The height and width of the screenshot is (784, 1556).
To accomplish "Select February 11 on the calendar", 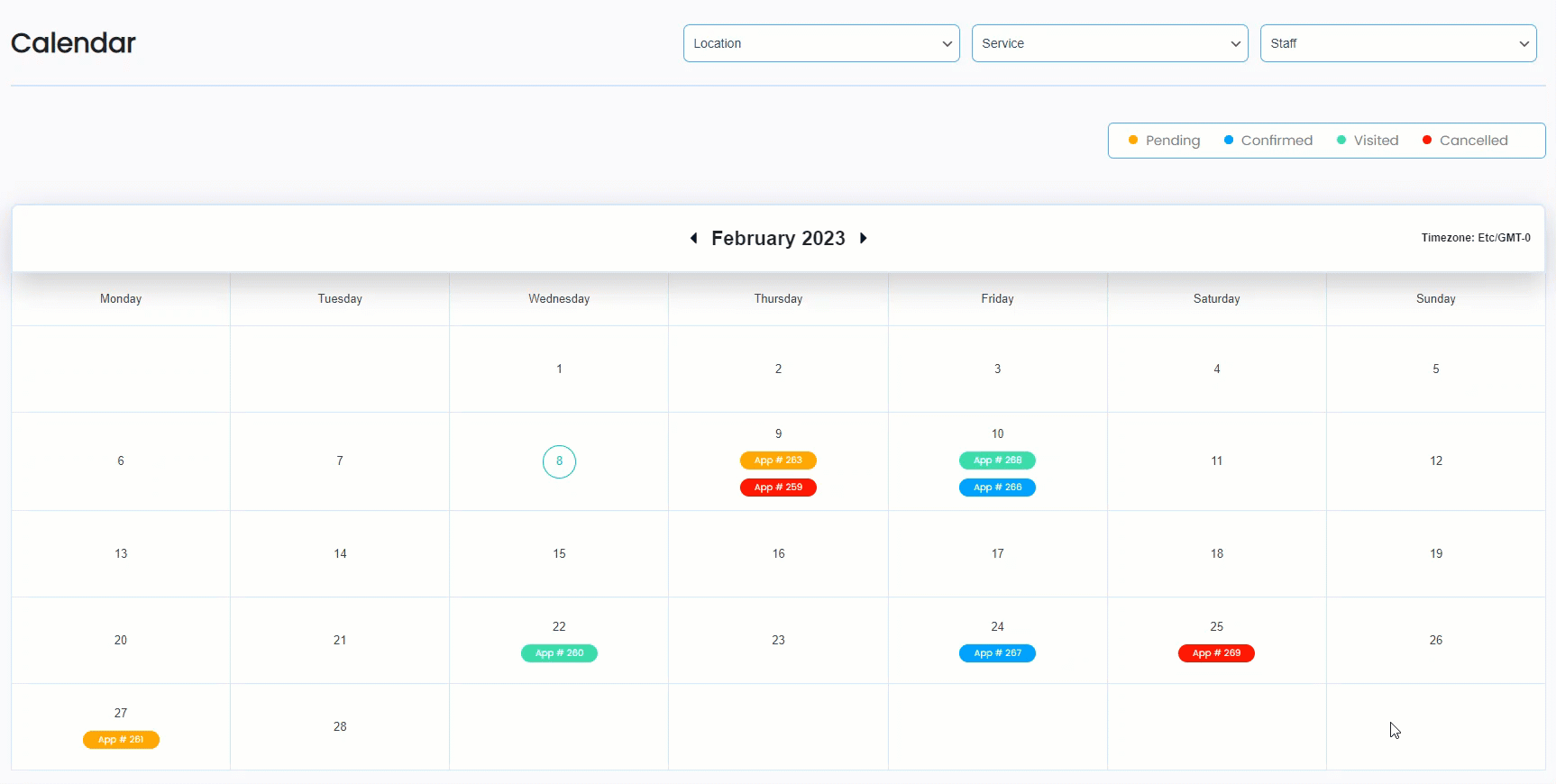I will point(1217,460).
